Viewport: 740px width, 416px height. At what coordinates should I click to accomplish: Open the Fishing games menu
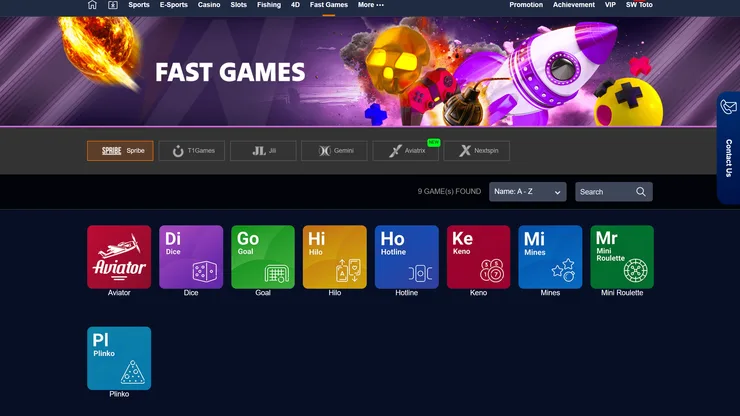[x=269, y=5]
